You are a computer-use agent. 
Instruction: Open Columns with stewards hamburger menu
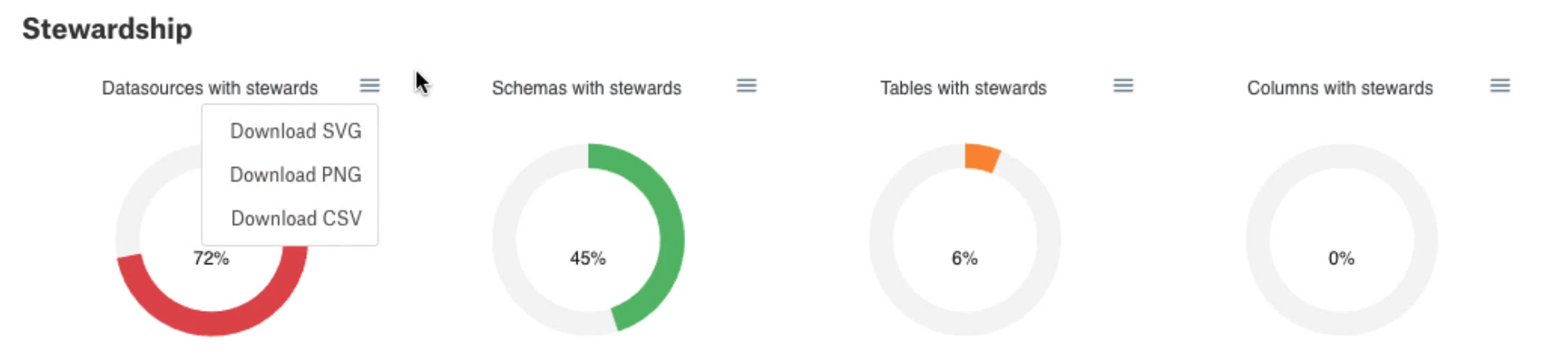1500,86
